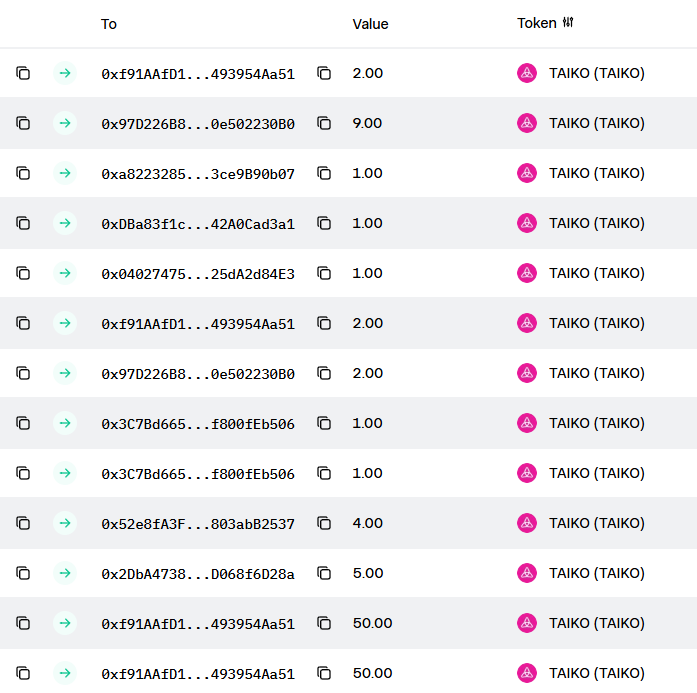Select 2.00 value in 0x97D226B8 row

(368, 373)
